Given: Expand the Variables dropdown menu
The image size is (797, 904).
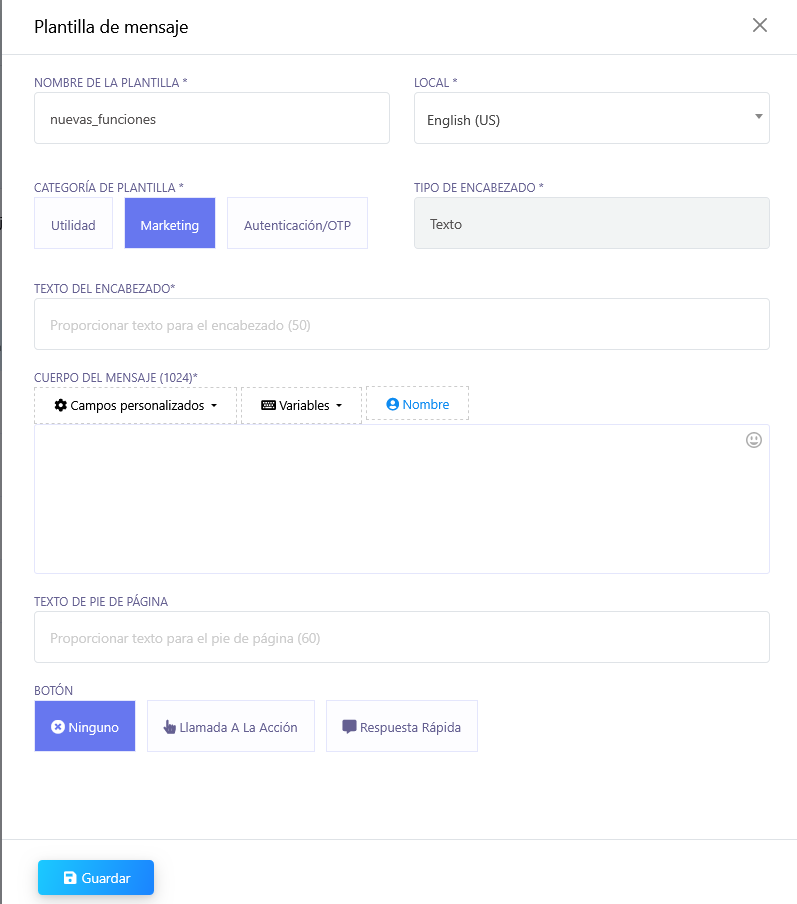Looking at the screenshot, I should point(301,406).
